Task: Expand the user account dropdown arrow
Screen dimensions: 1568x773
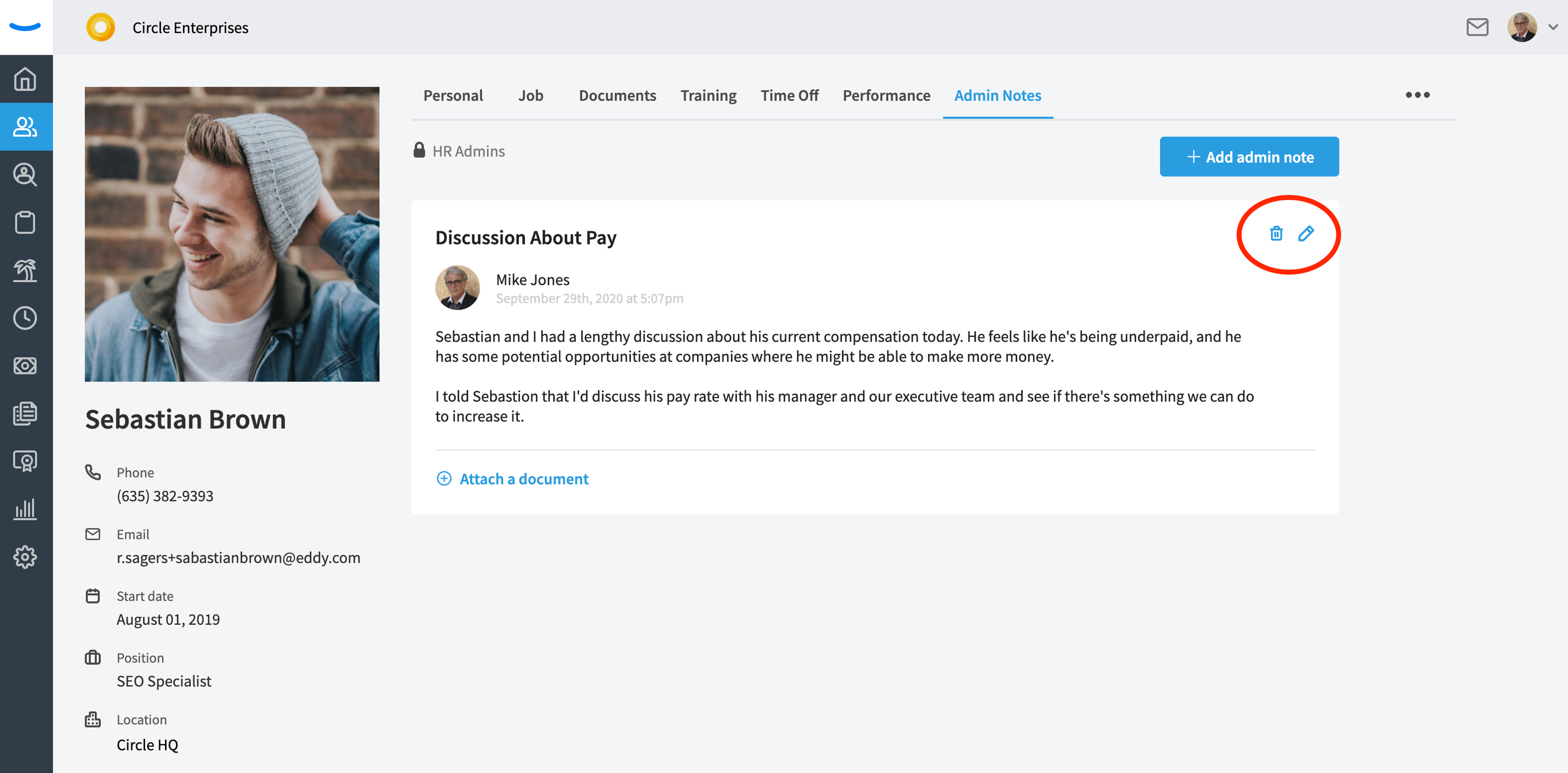Action: [x=1553, y=27]
